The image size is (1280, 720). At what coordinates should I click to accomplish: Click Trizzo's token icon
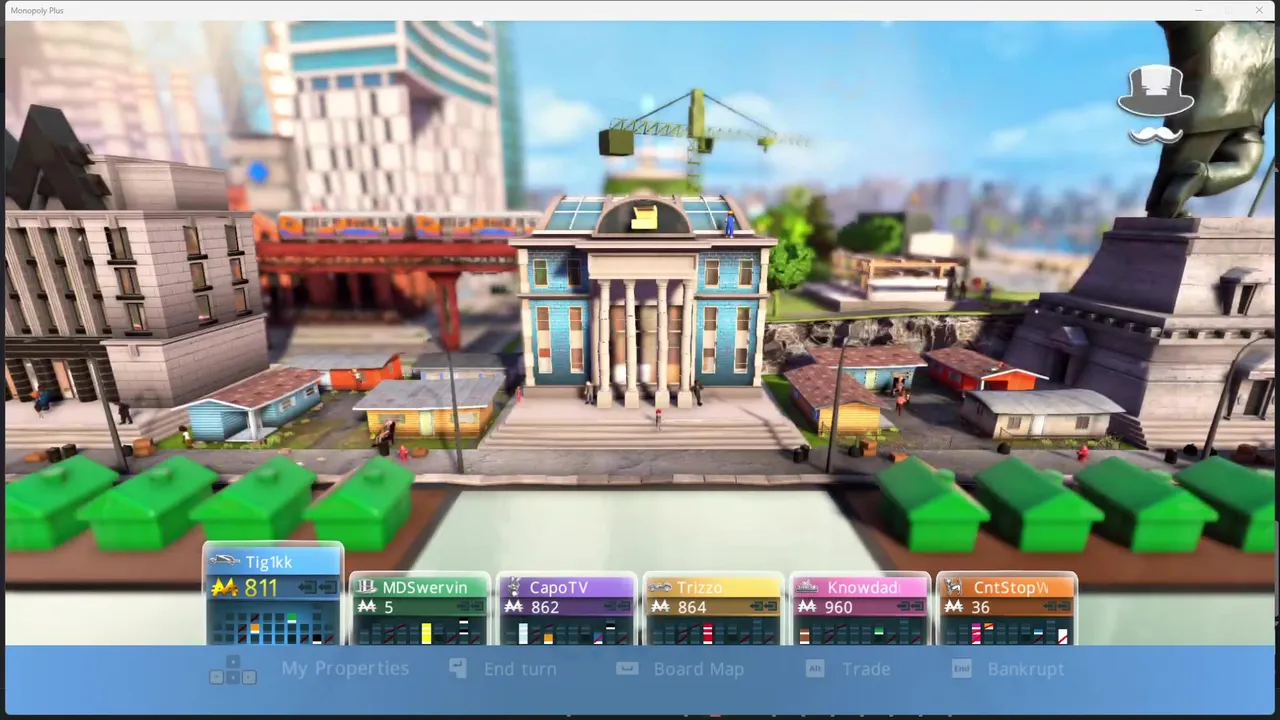(661, 587)
